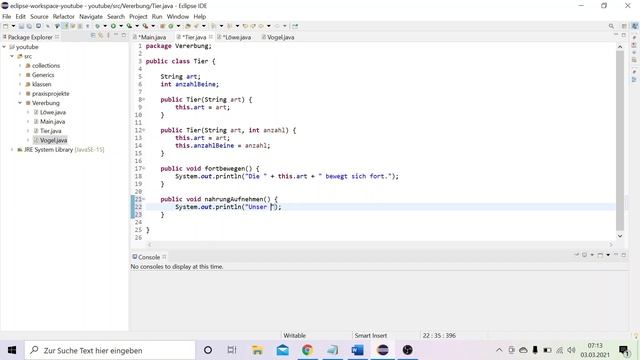Expand the praxisprojekte package

tap(20, 93)
